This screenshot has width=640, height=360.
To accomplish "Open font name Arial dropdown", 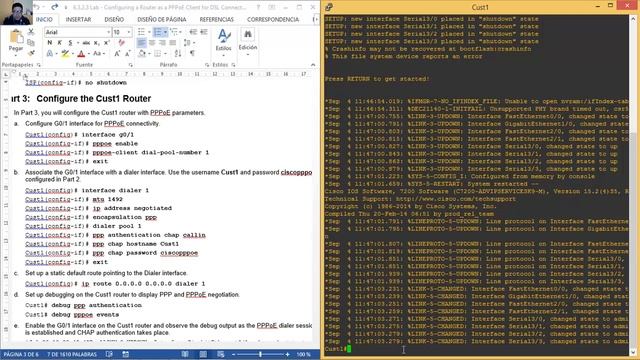I will [x=108, y=32].
